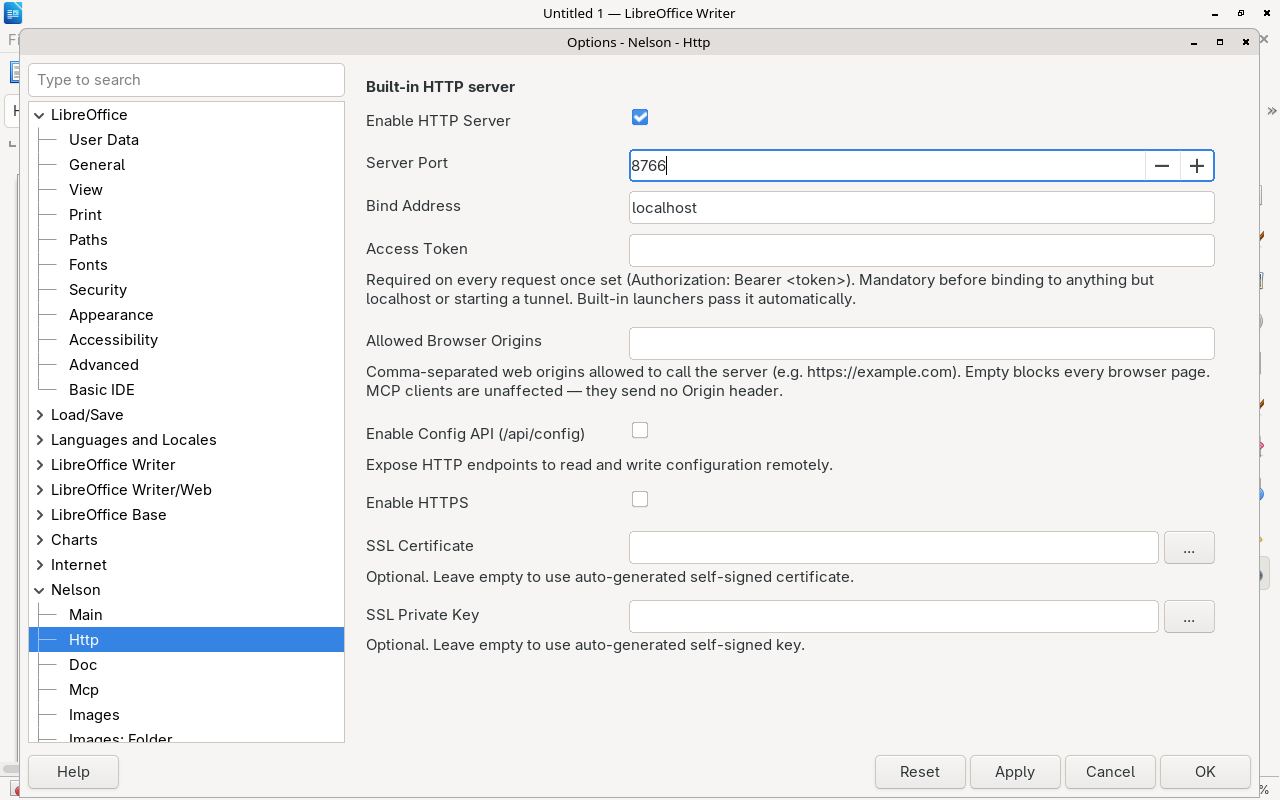The width and height of the screenshot is (1280, 800).
Task: Click the Type to search box
Action: [186, 80]
